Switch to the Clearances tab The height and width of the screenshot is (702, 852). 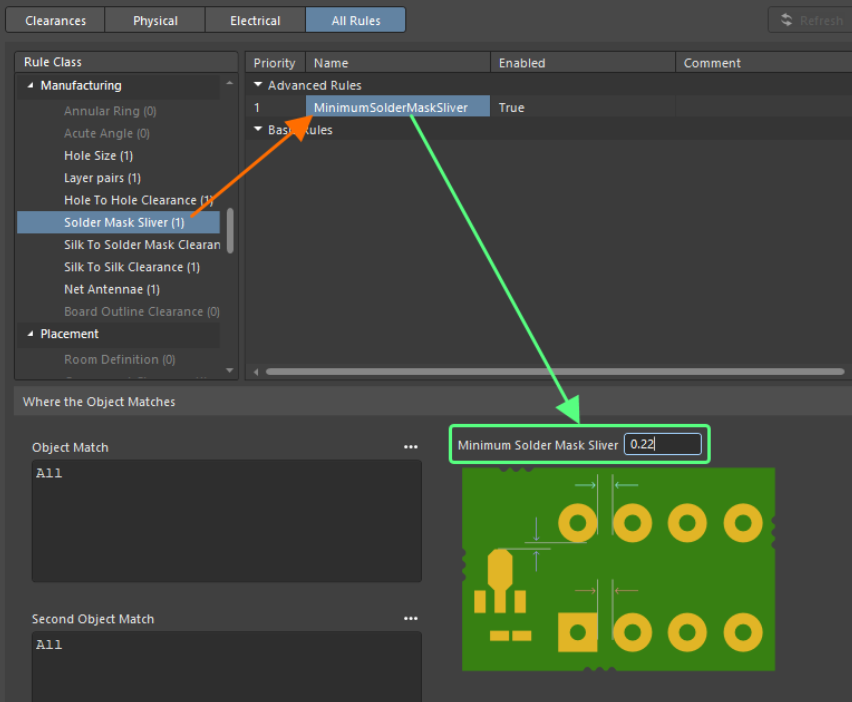55,20
